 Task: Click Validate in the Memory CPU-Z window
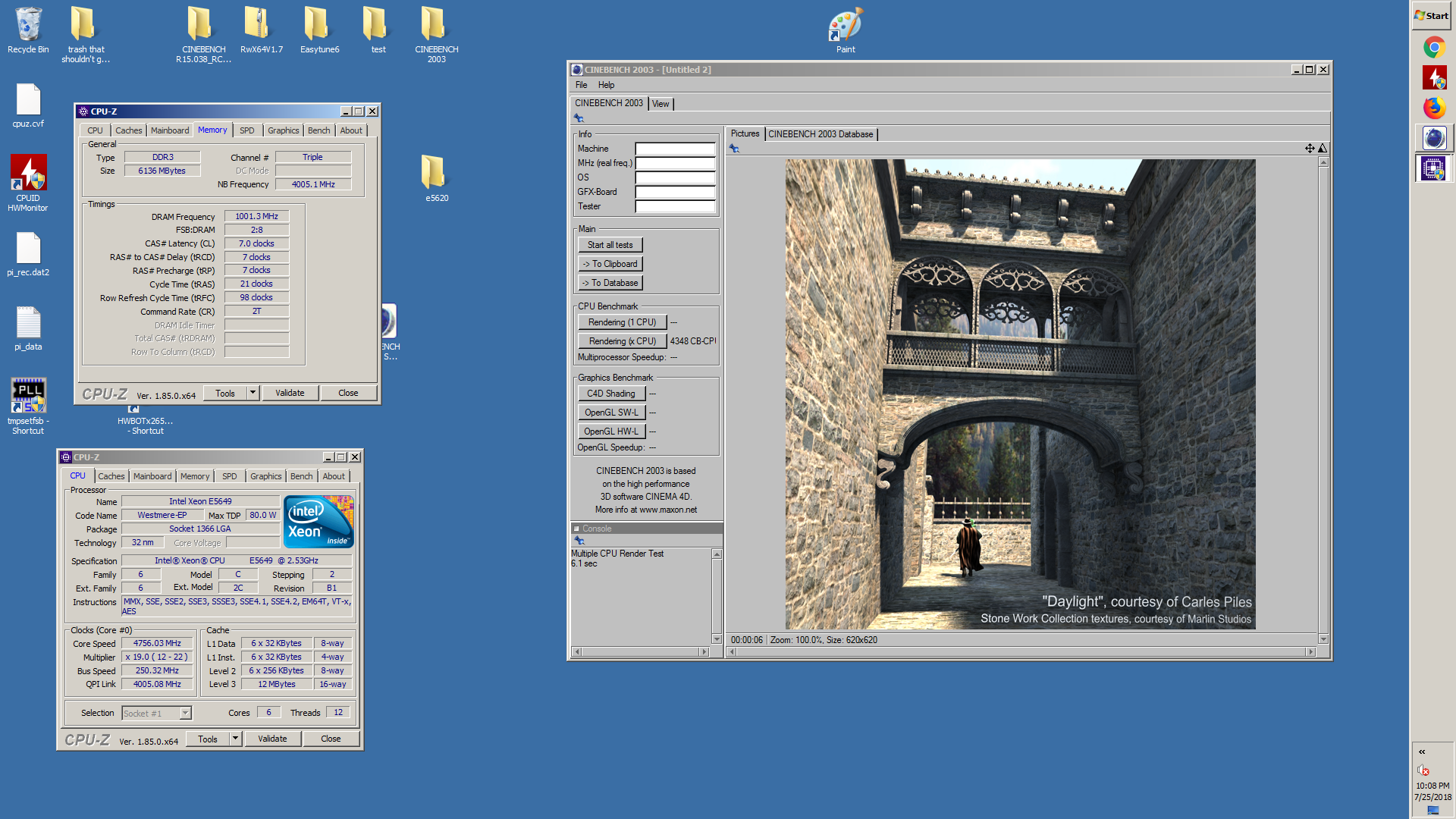[290, 393]
